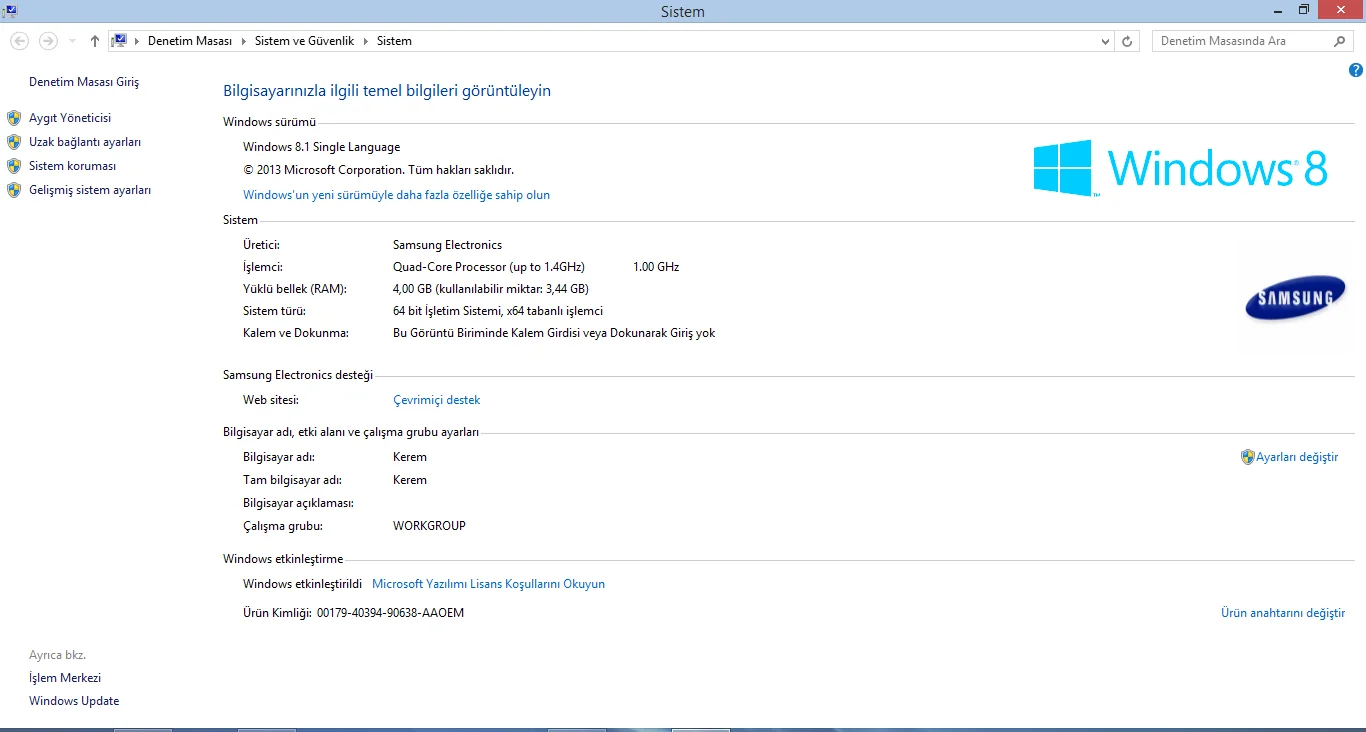Click the Kalem ve Dokunma value text

click(x=554, y=333)
